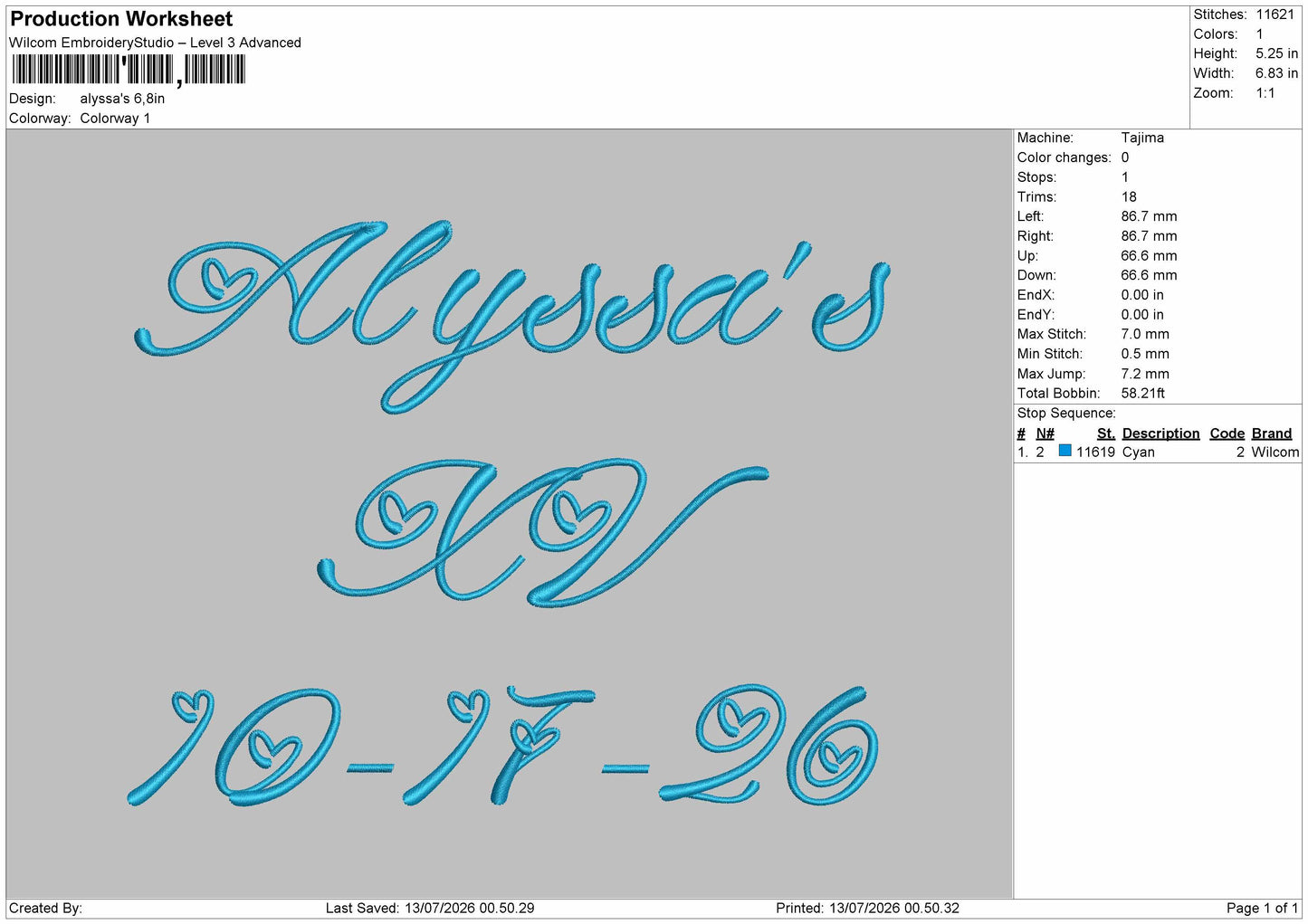Click the Min Stitch value '0.5 mm'

1145,354
